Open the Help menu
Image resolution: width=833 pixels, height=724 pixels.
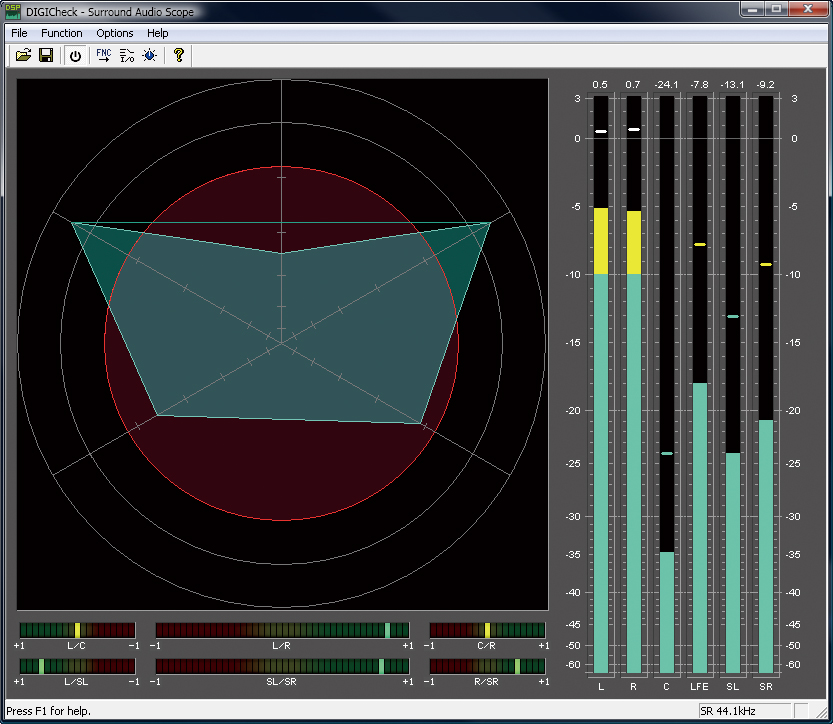(x=158, y=33)
